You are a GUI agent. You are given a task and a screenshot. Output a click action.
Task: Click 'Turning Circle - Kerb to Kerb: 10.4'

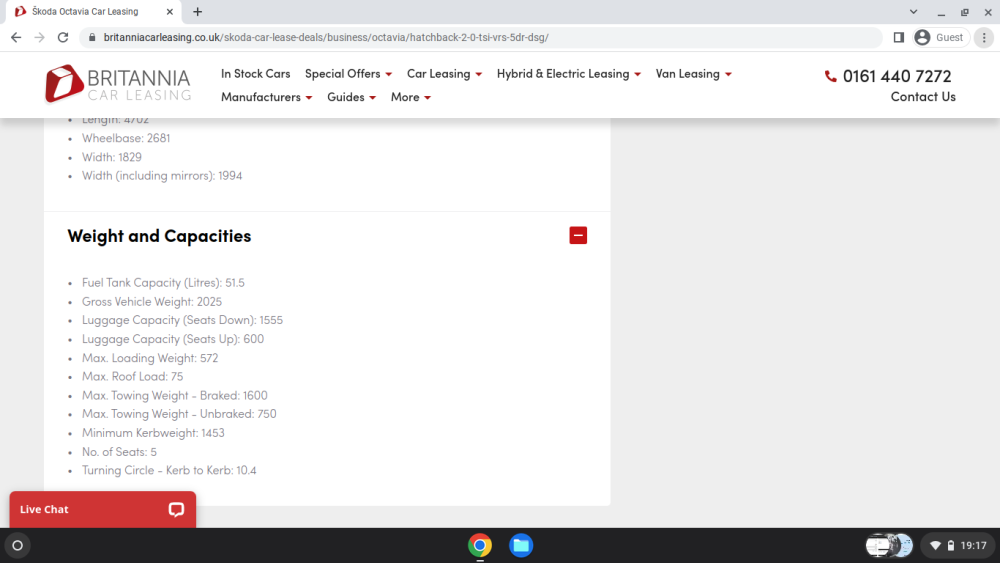pyautogui.click(x=169, y=470)
